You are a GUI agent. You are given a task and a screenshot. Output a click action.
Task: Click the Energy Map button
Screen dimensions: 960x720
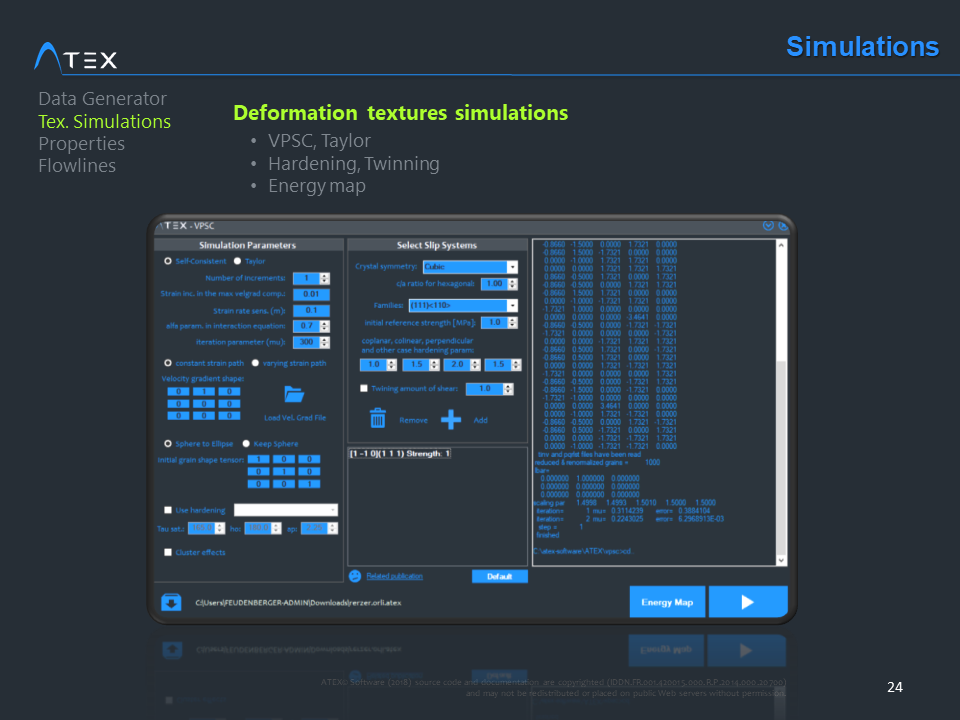pos(667,602)
